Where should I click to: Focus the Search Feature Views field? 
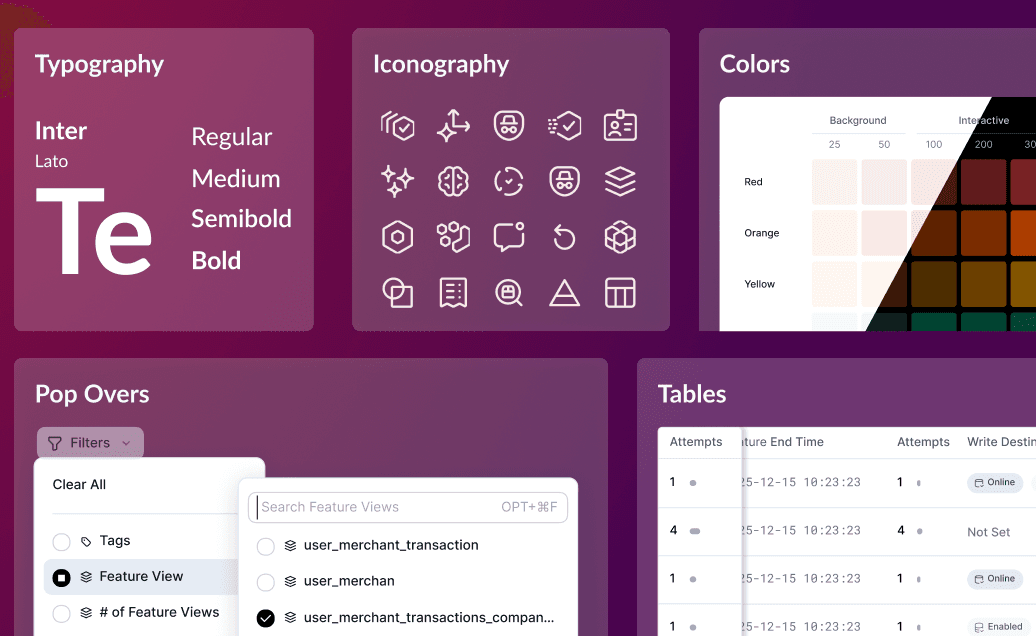(408, 507)
